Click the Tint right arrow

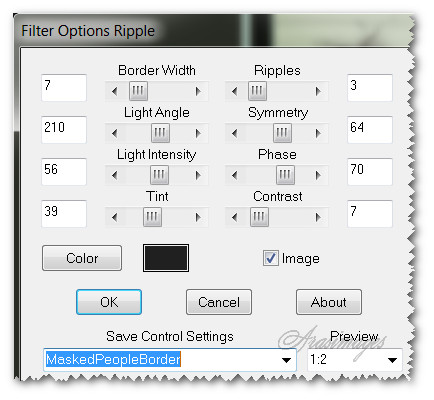pyautogui.click(x=198, y=217)
